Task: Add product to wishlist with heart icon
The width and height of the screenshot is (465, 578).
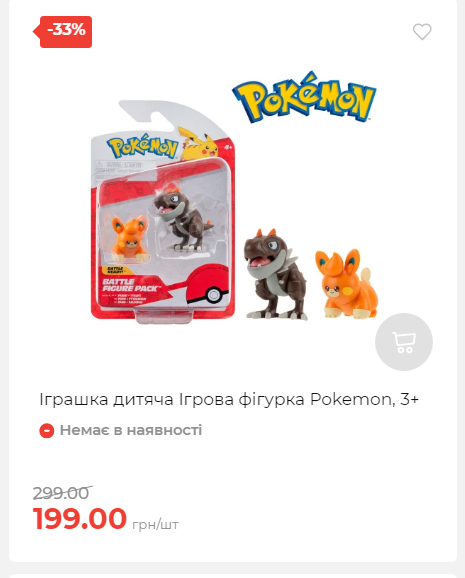Action: pos(422,32)
